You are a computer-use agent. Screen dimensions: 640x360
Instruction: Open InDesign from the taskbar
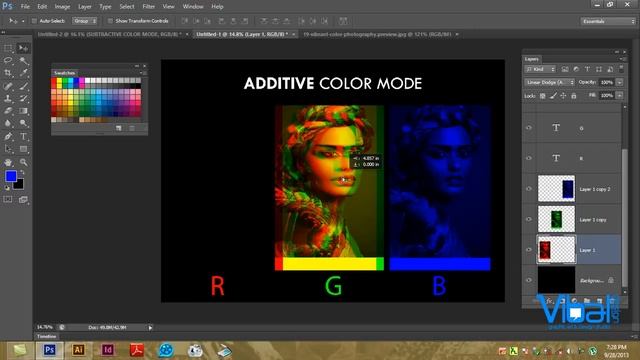point(108,350)
